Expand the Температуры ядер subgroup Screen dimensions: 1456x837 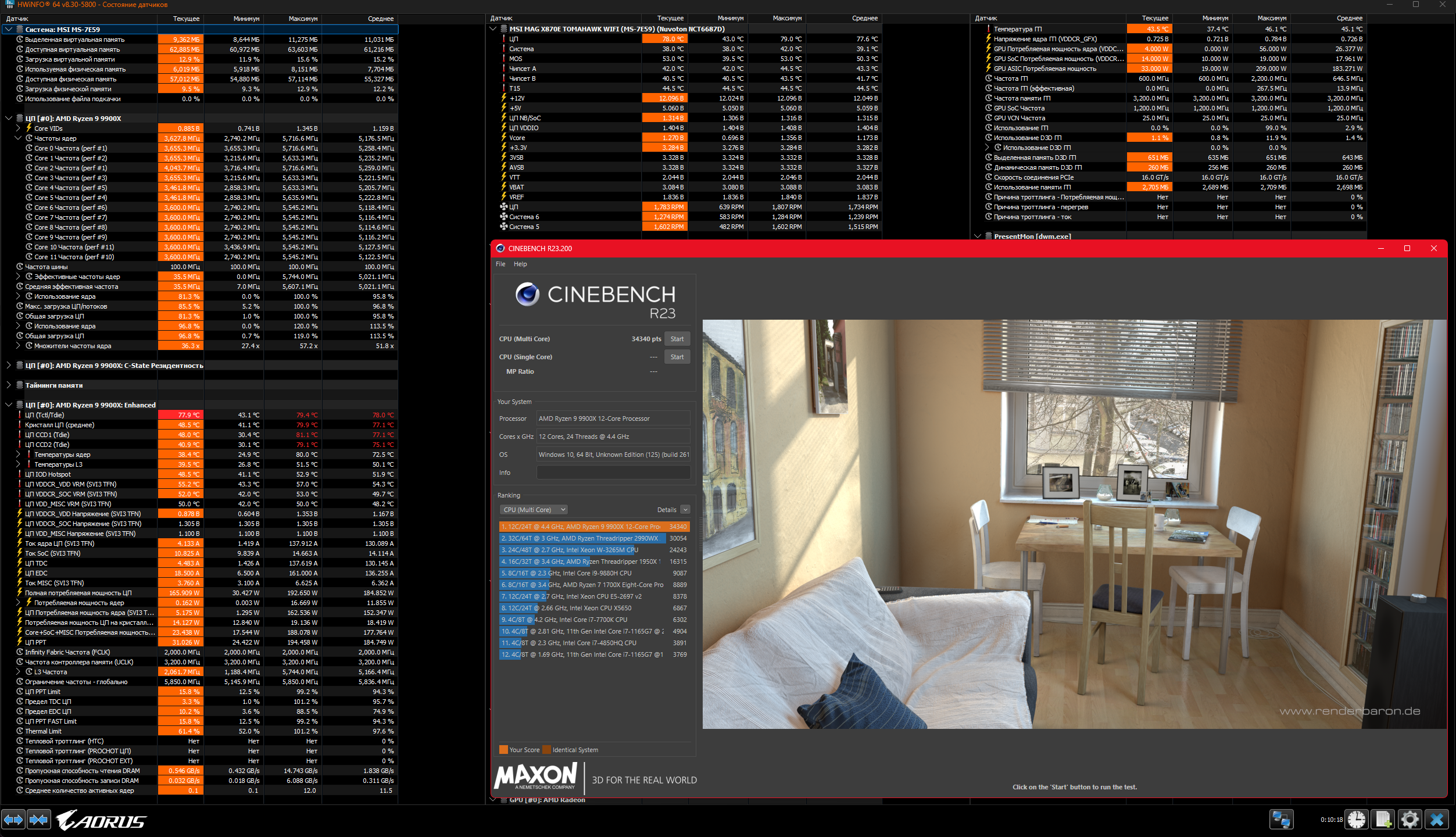click(18, 455)
